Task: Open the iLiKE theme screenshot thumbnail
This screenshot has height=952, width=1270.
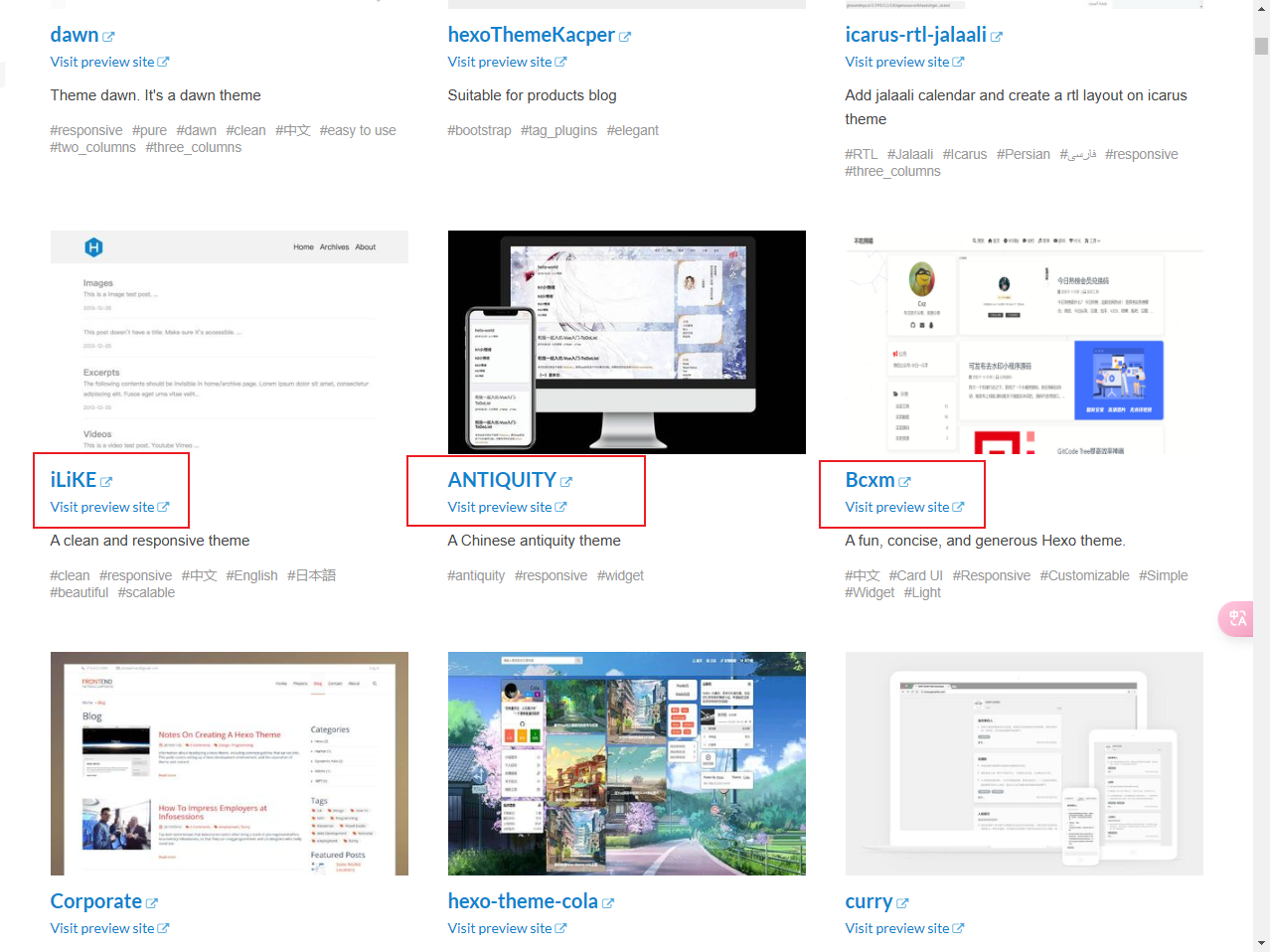Action: coord(230,342)
